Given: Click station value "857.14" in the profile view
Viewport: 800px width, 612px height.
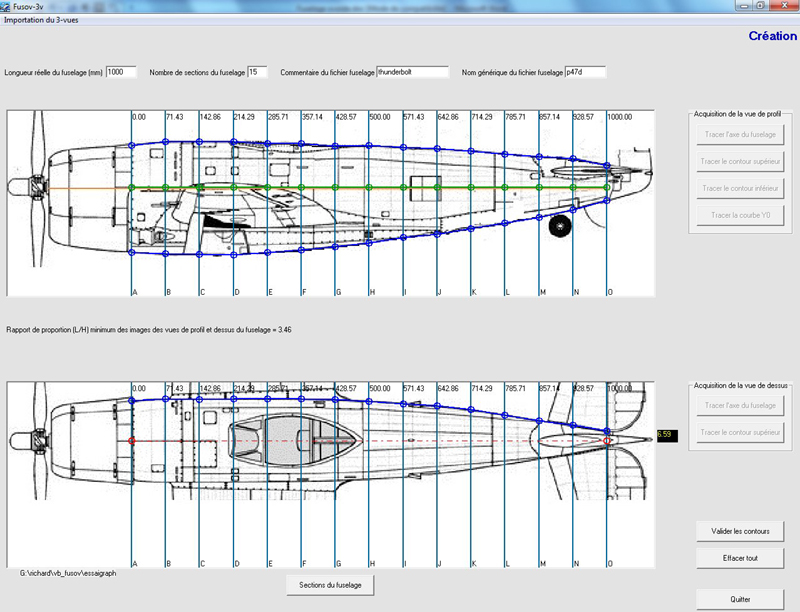Looking at the screenshot, I should pyautogui.click(x=549, y=117).
